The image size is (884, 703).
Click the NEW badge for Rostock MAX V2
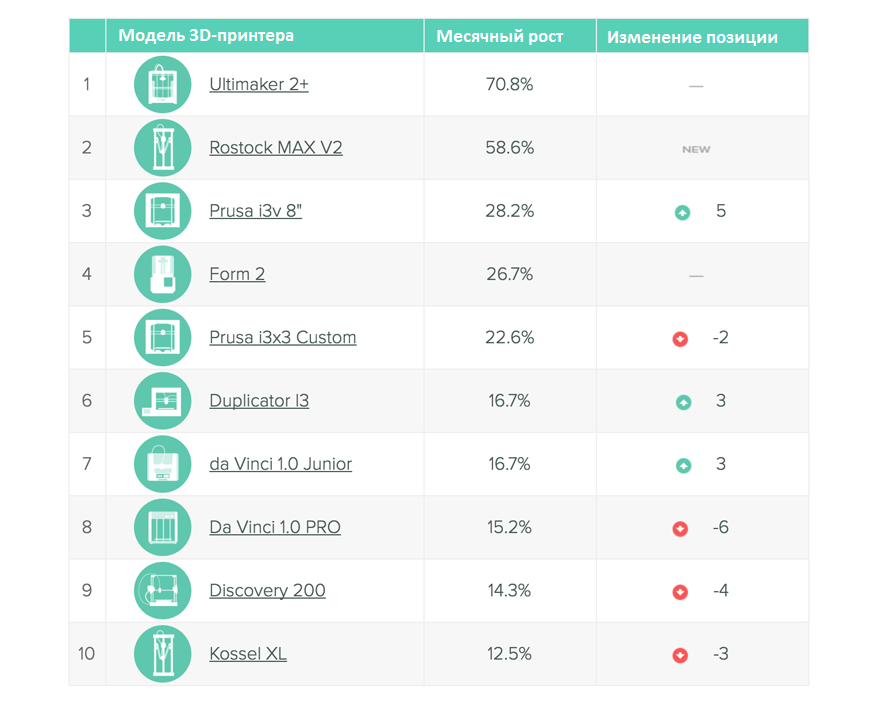click(696, 149)
